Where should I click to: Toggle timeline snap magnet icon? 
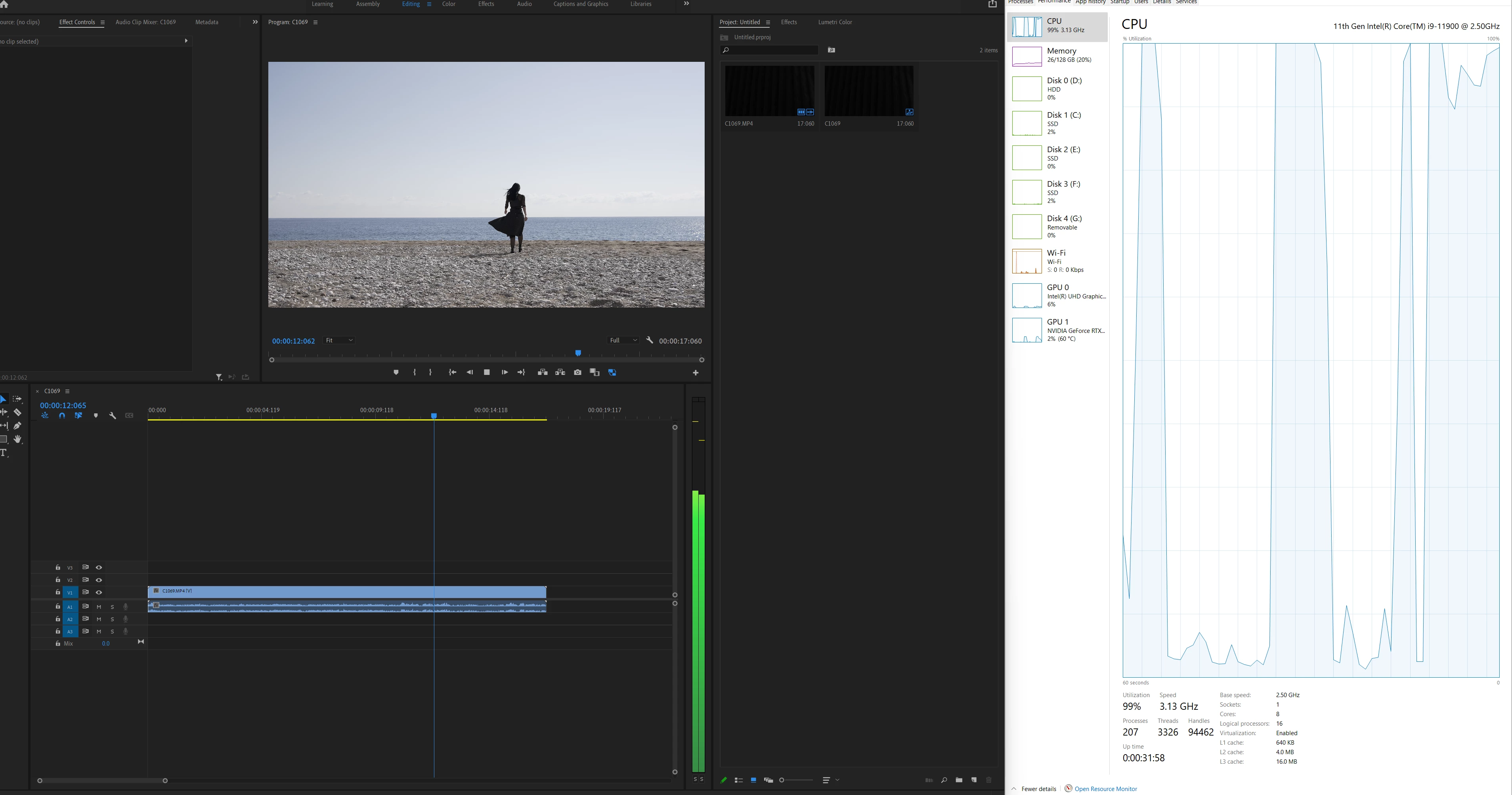point(62,415)
